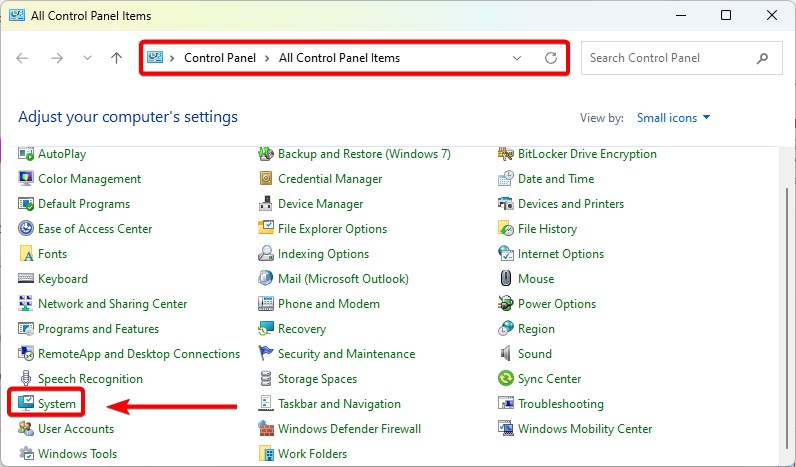Open Windows Defender Firewall brick icon

tap(266, 428)
